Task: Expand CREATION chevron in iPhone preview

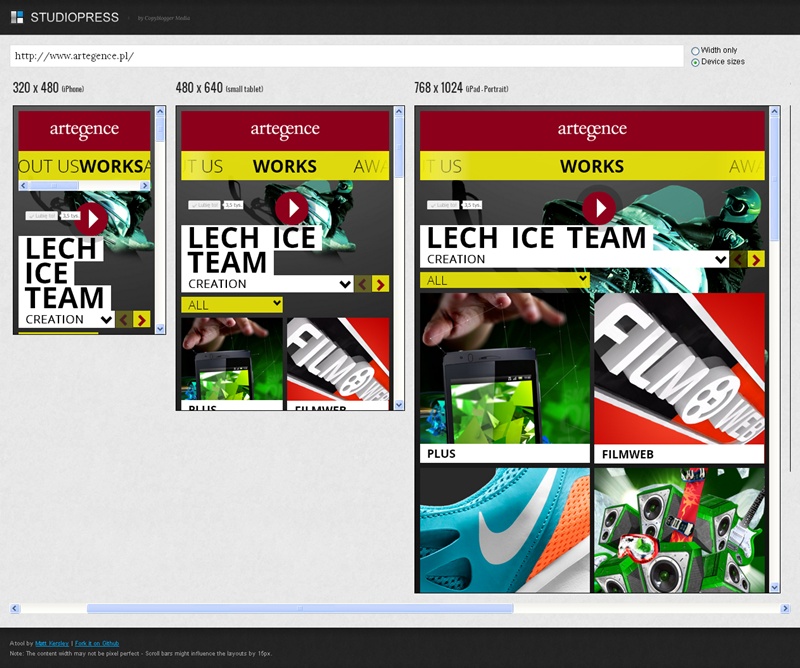Action: pos(106,319)
